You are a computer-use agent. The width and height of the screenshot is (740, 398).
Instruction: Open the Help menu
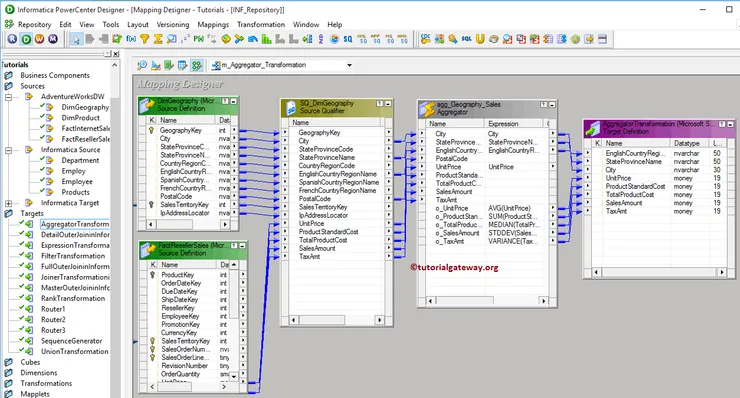point(335,25)
